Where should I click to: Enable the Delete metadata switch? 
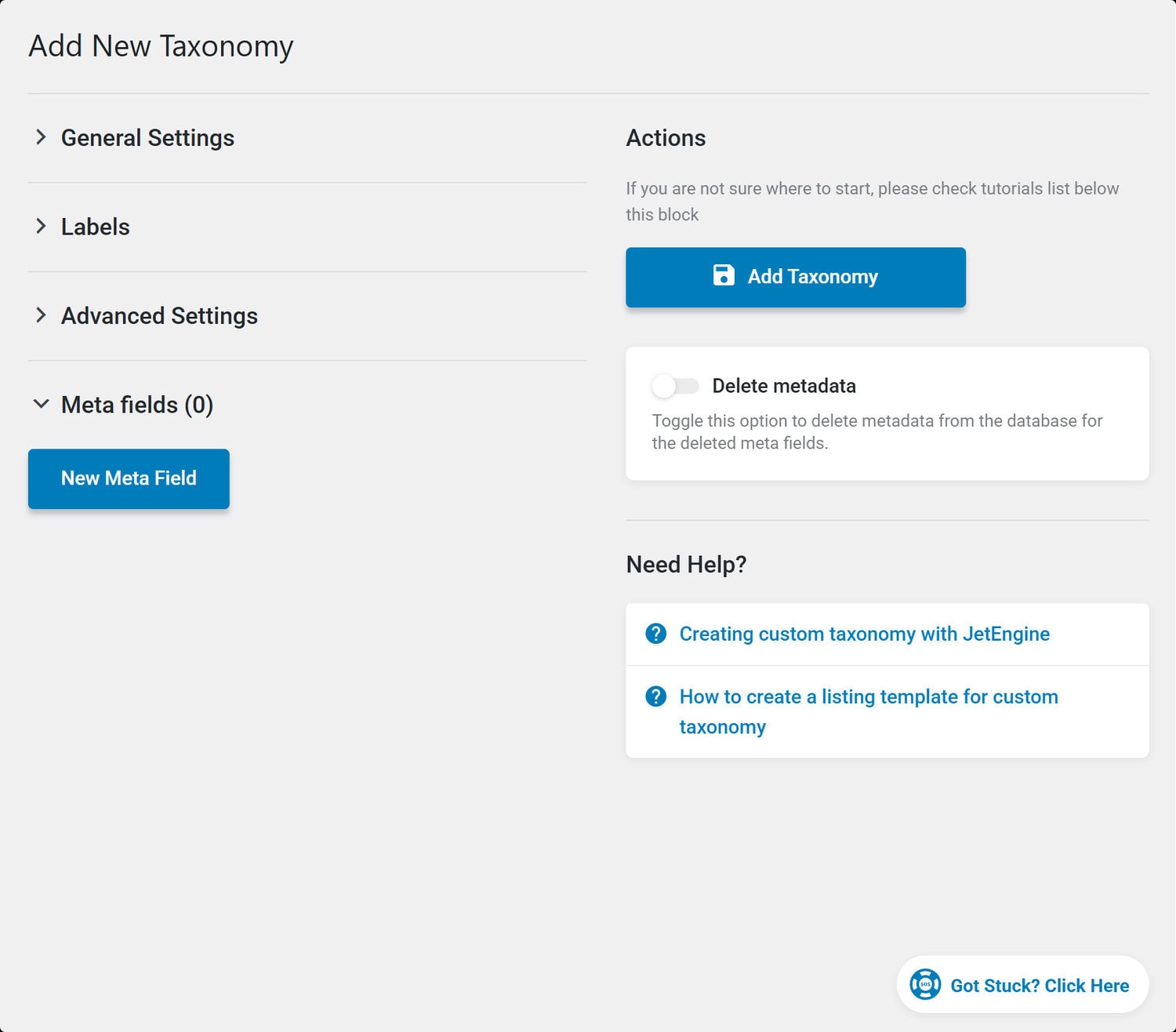tap(676, 386)
